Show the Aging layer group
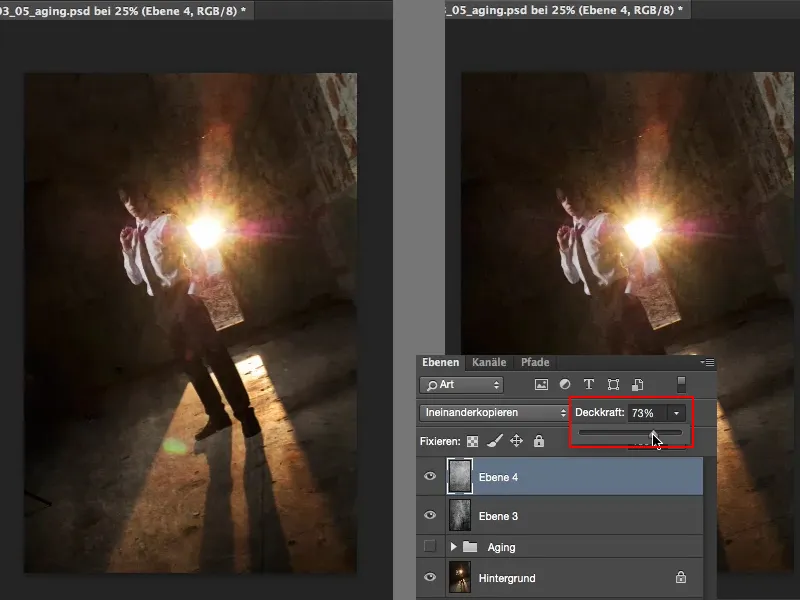 [430, 547]
